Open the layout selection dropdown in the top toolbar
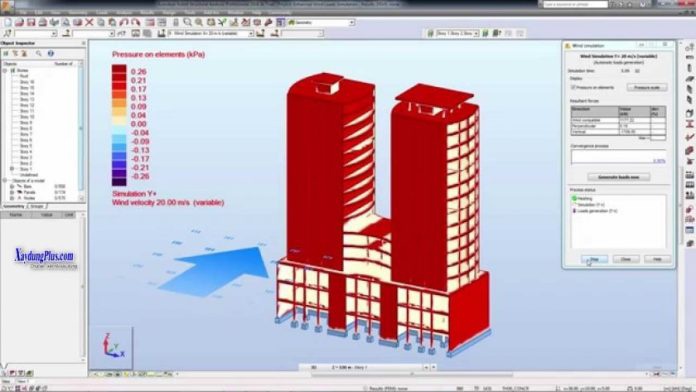Viewport: 696px width, 392px height. 352,22
